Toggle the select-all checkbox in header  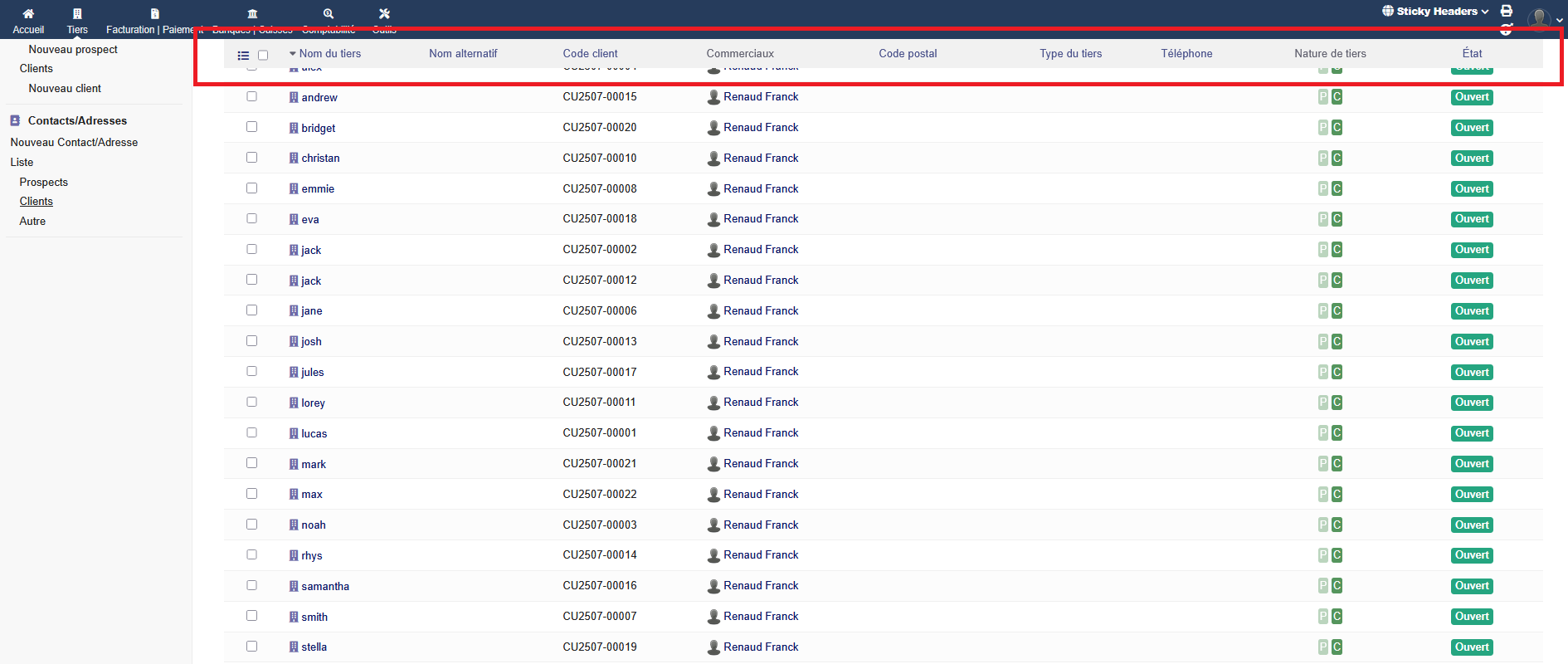[263, 56]
